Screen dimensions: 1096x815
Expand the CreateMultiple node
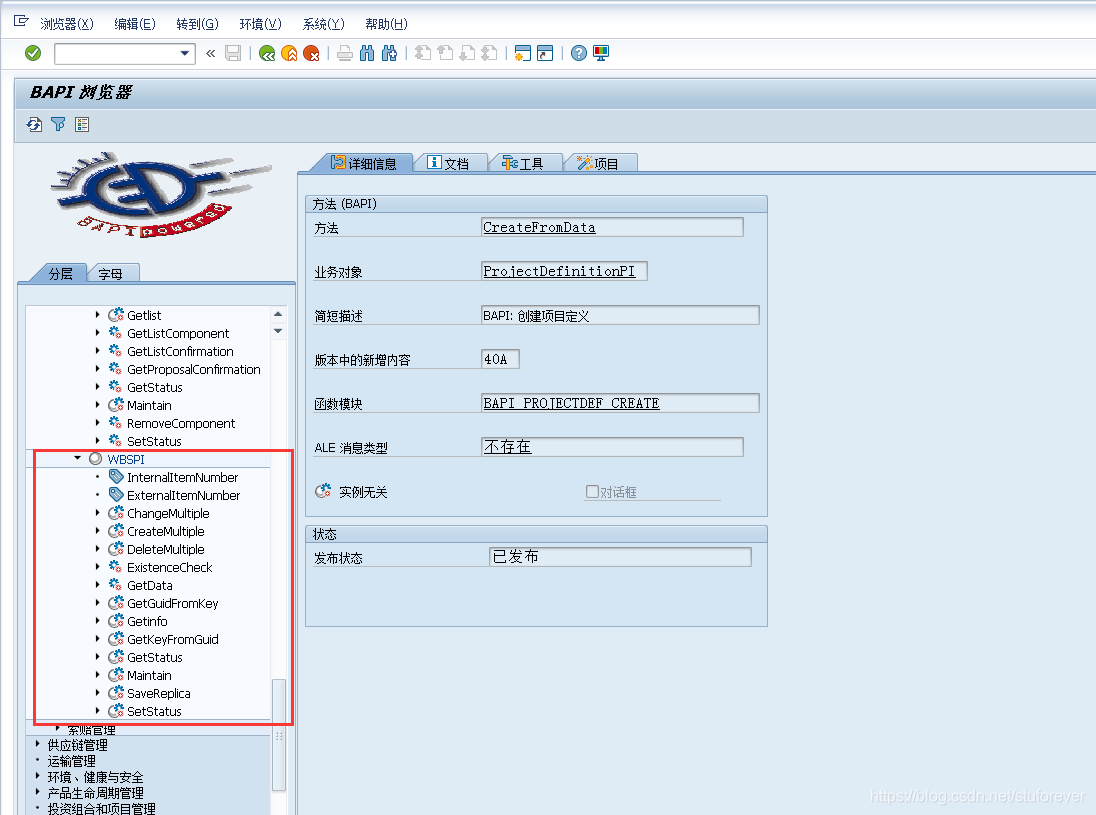click(97, 531)
